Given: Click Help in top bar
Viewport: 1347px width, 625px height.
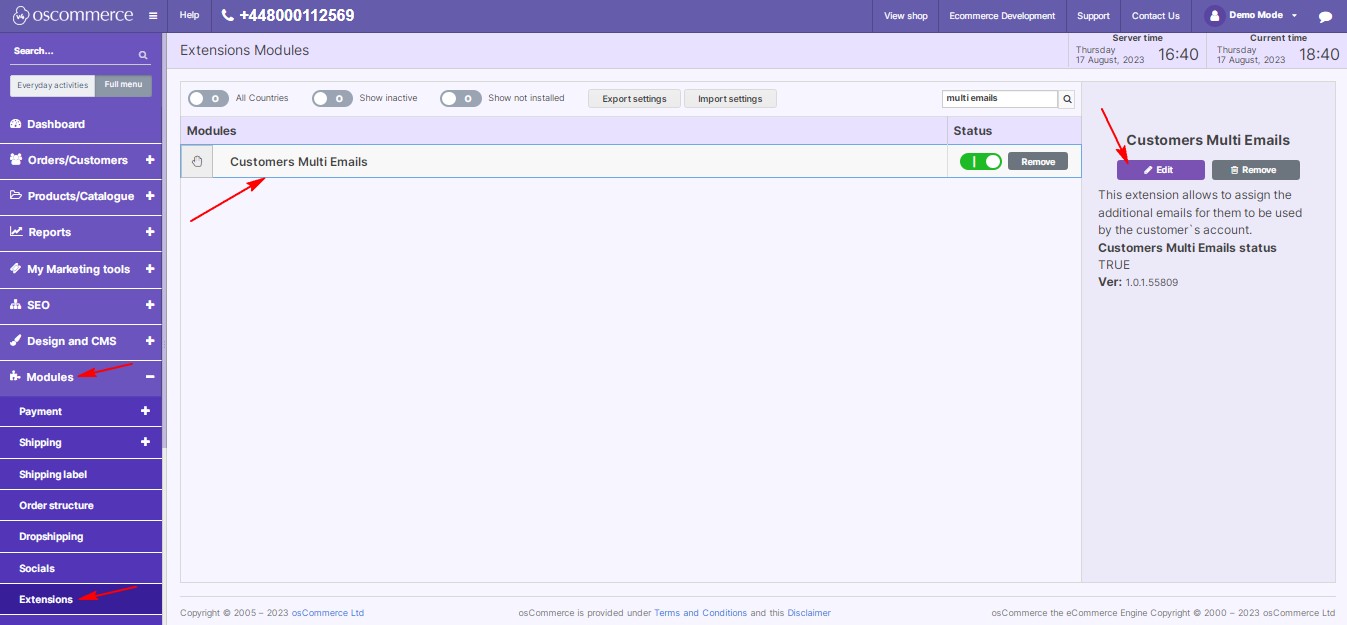Looking at the screenshot, I should click(x=189, y=16).
